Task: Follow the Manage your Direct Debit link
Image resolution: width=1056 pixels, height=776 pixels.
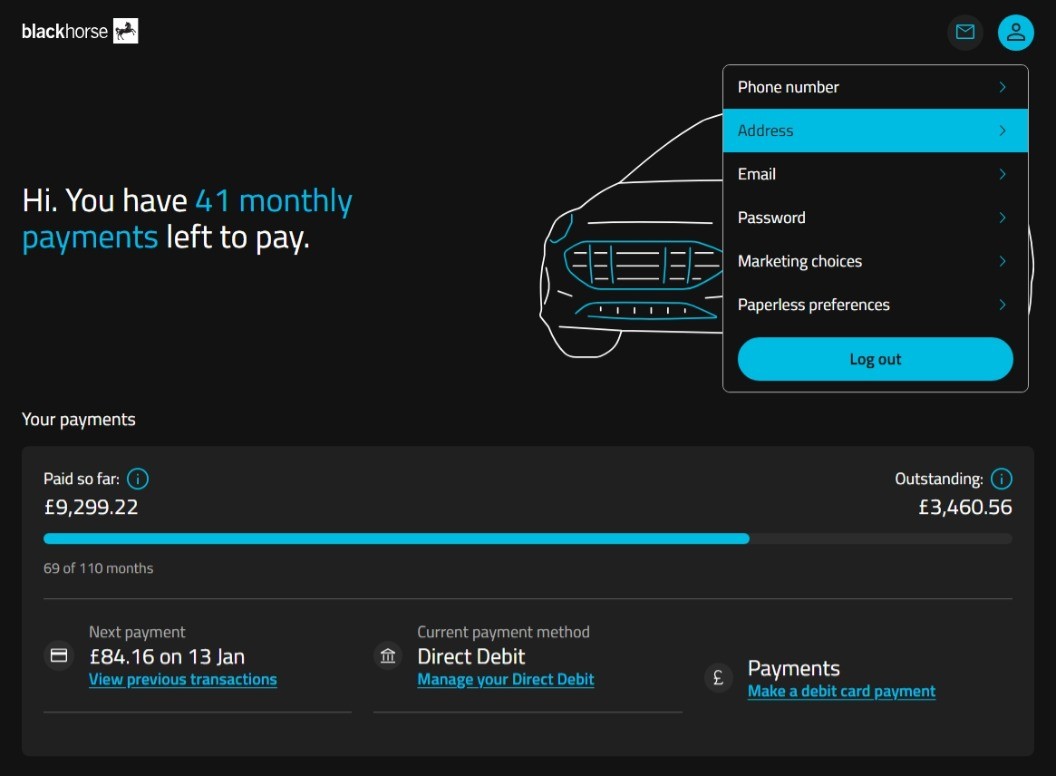Action: point(505,680)
